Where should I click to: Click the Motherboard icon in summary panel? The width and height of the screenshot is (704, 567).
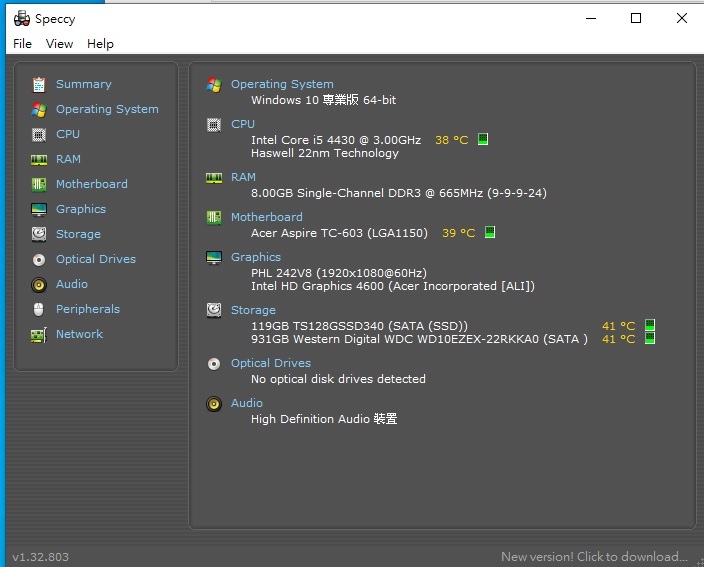coord(214,218)
